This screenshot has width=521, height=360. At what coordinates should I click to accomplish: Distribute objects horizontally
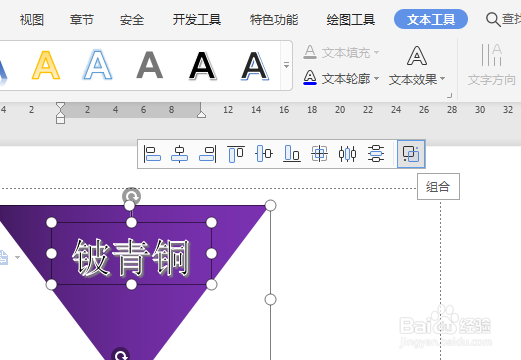(347, 154)
